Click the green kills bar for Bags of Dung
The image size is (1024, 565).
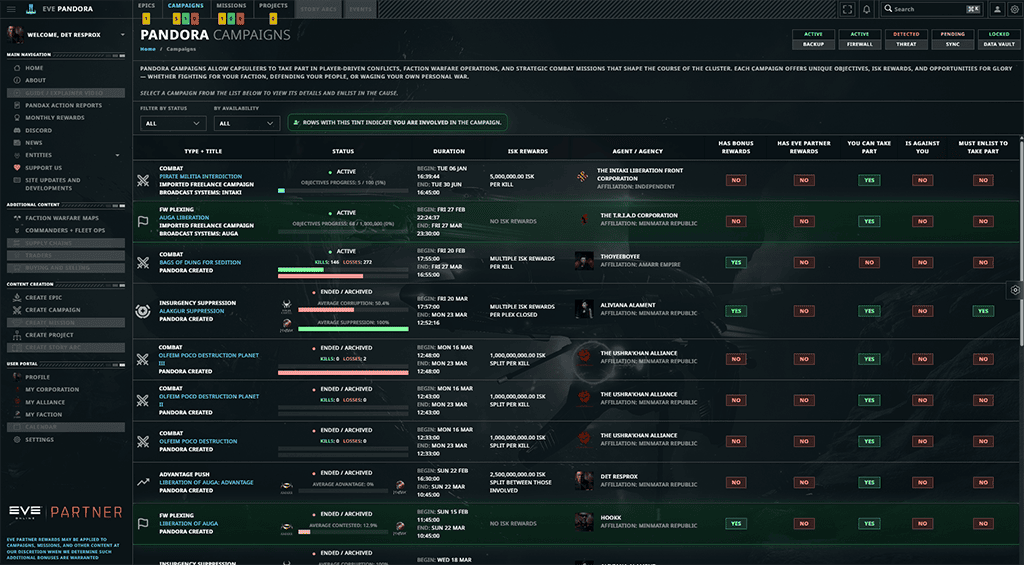(300, 269)
